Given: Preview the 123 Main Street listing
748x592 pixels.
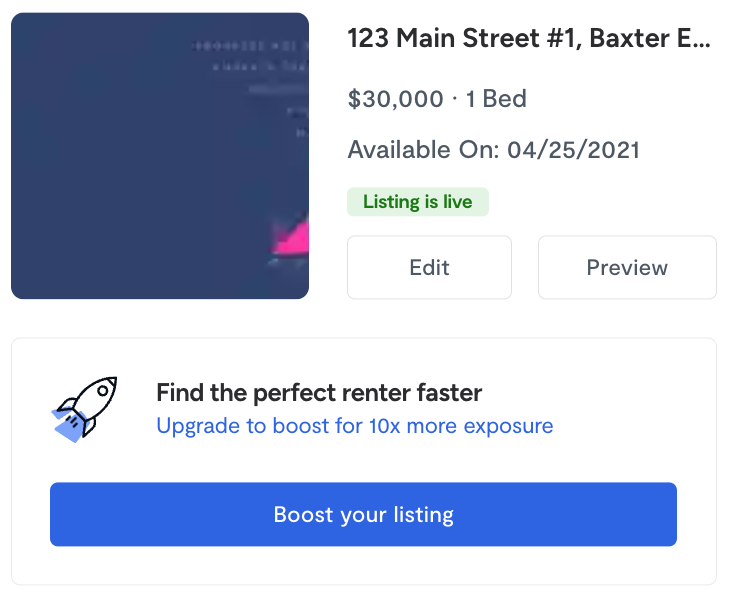Looking at the screenshot, I should pyautogui.click(x=627, y=267).
